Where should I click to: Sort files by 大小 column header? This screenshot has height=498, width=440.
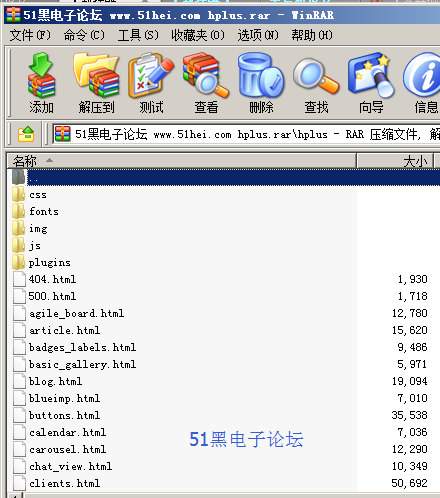395,161
